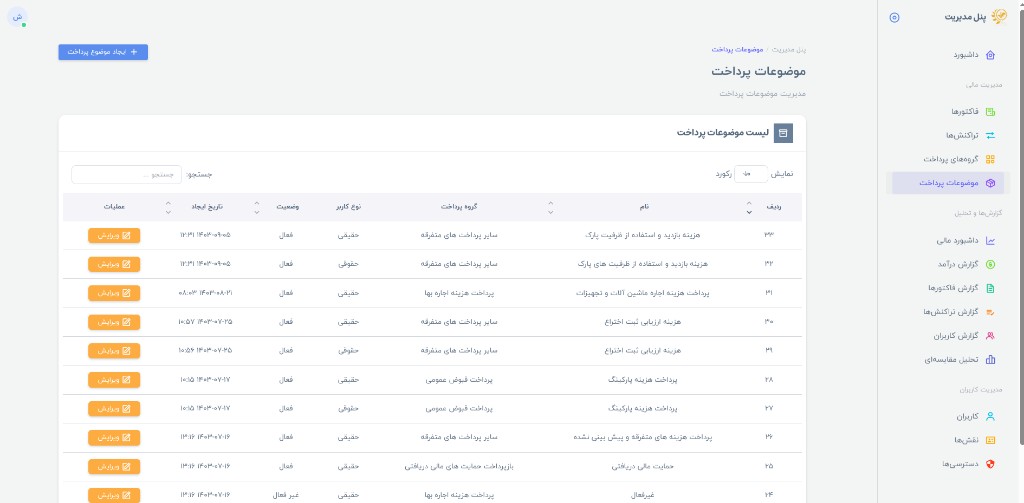Click فعال status in row ۲۹
Viewport: 1024px width, 503px height.
click(x=285, y=350)
